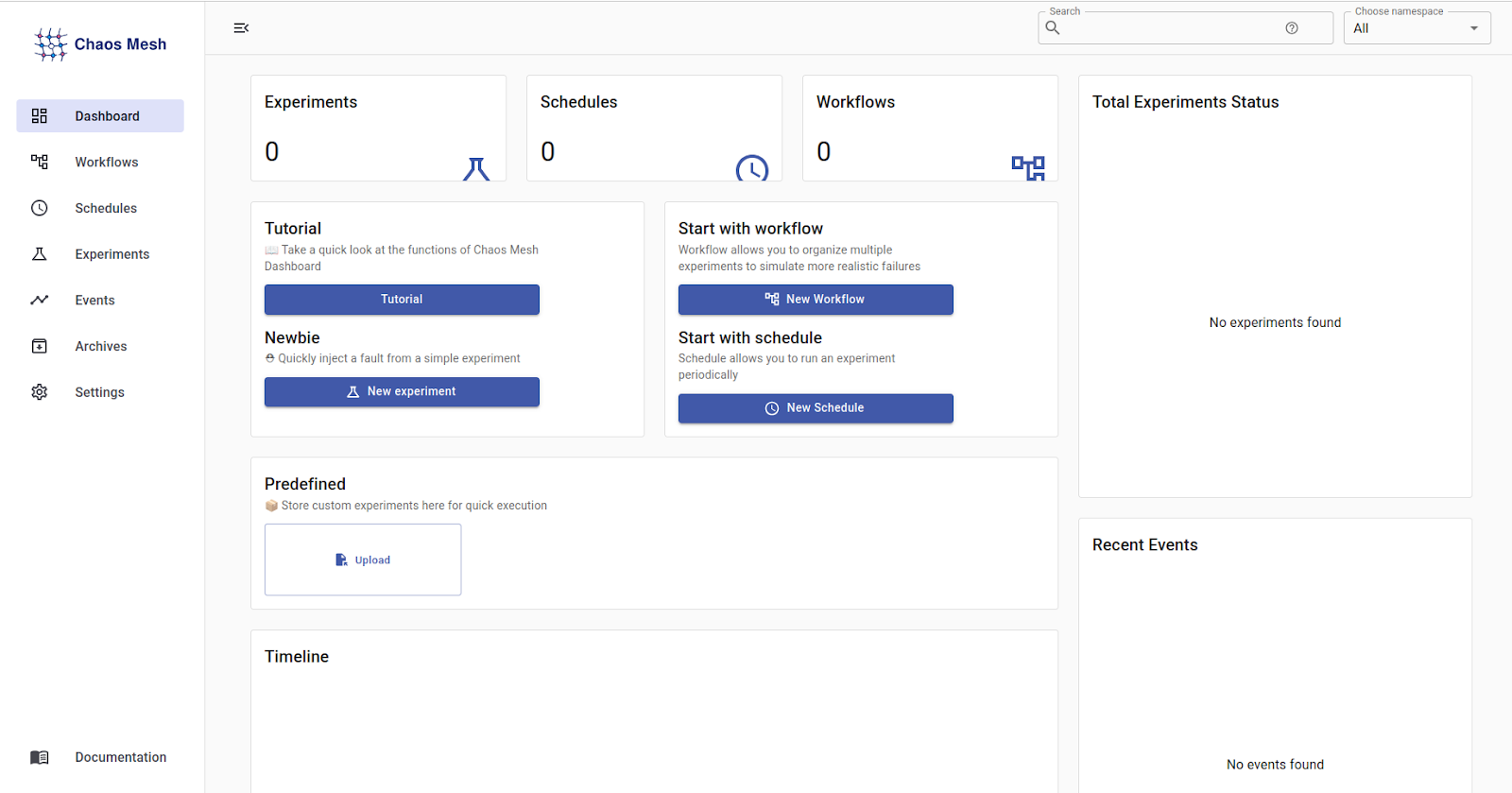Navigate to Schedules in the sidebar
The width and height of the screenshot is (1512, 793).
[x=100, y=208]
